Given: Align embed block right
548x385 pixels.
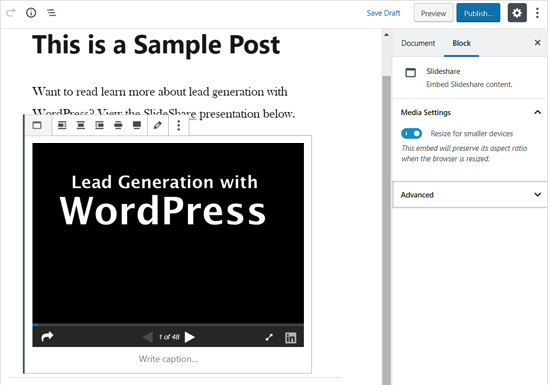Looking at the screenshot, I should [100, 125].
